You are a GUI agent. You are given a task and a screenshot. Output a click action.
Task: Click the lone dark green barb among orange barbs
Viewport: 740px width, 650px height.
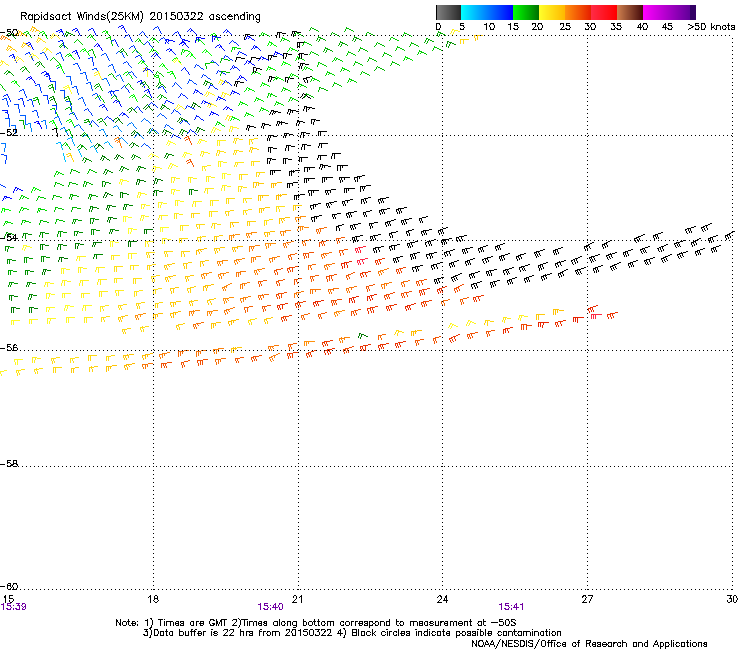point(362,336)
